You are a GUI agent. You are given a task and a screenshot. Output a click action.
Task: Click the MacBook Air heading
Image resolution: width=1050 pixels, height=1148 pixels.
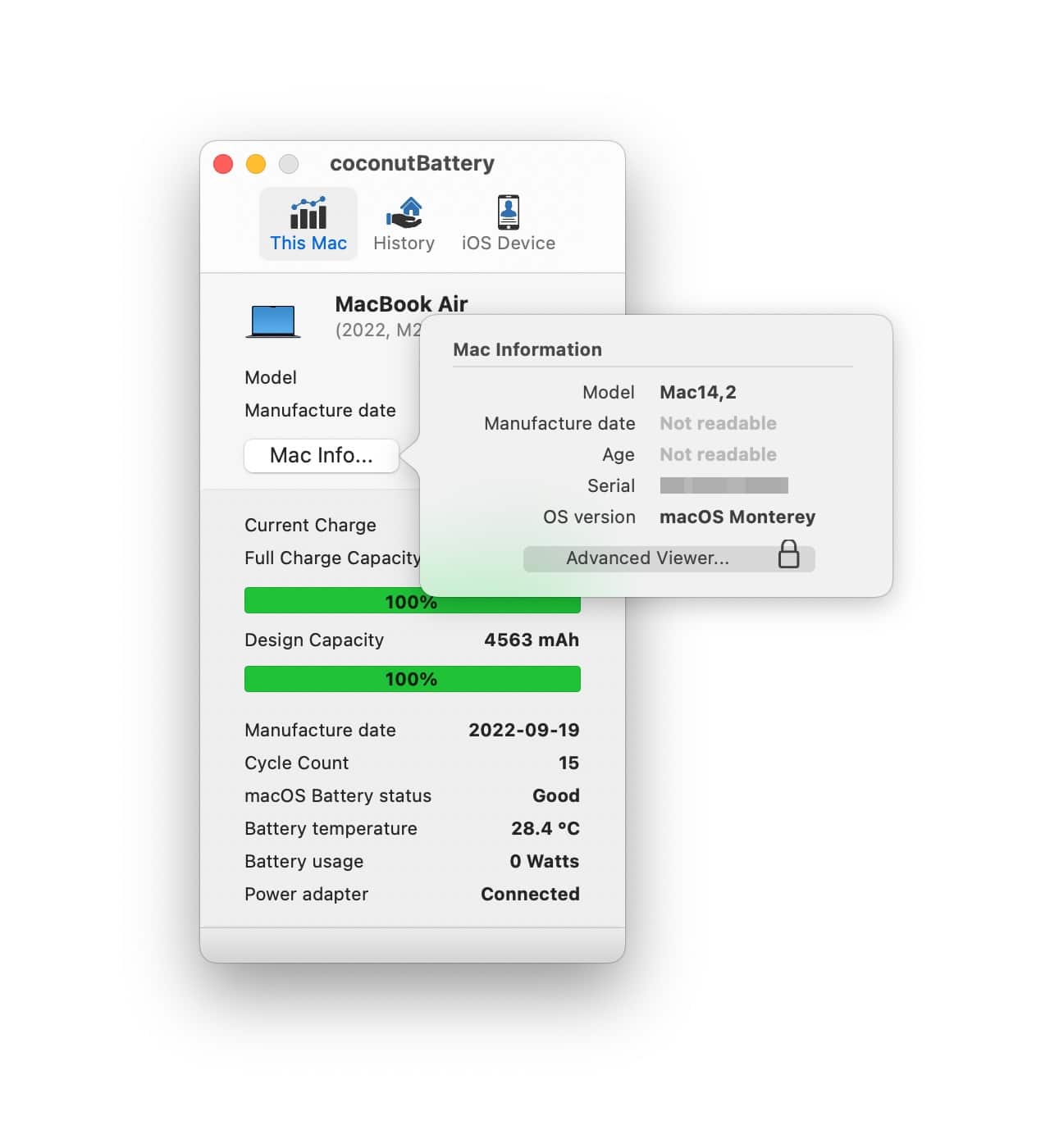click(x=401, y=304)
